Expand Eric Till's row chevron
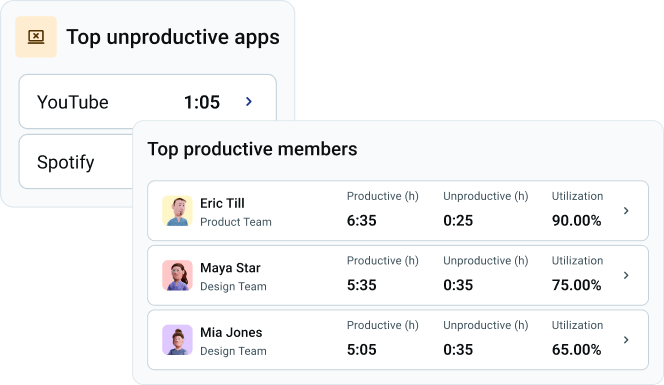The width and height of the screenshot is (664, 385). 626,211
